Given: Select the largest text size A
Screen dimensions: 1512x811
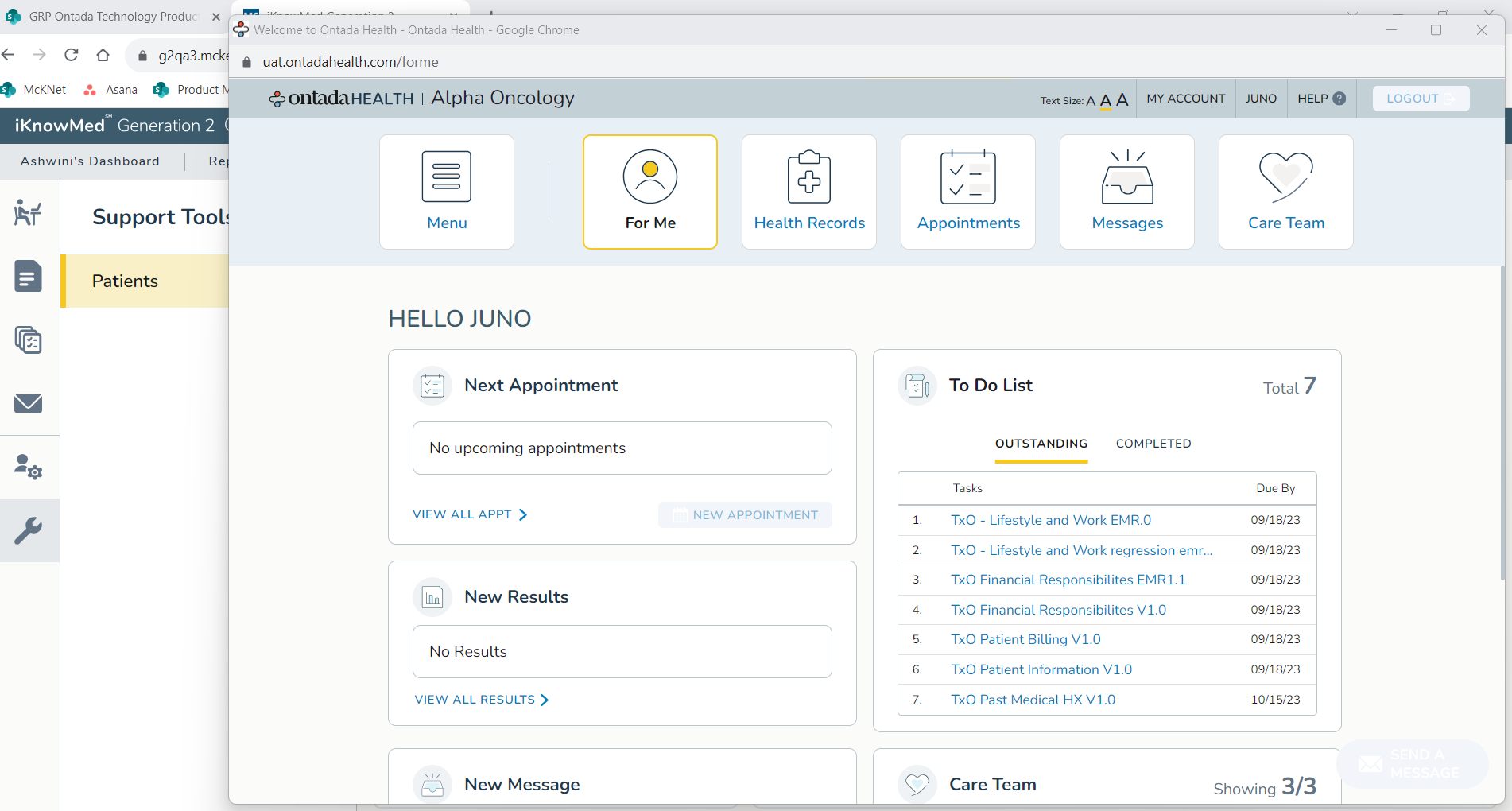Looking at the screenshot, I should coord(1122,99).
